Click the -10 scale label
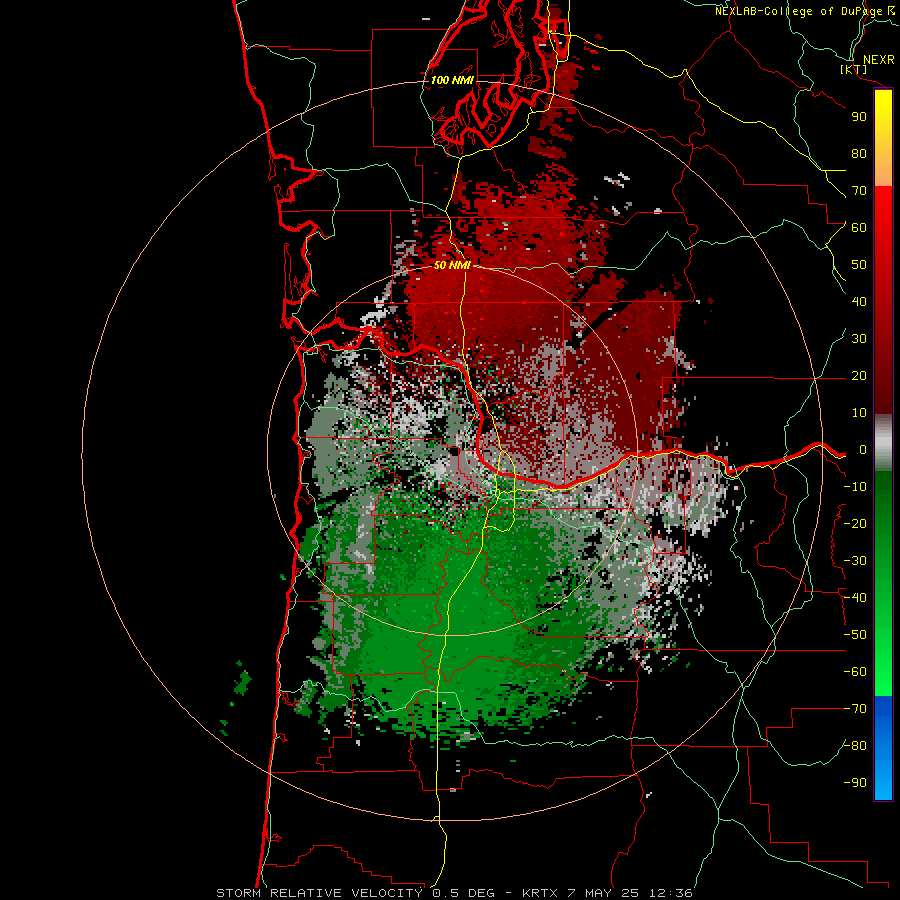Screen dimensions: 900x900 [855, 487]
